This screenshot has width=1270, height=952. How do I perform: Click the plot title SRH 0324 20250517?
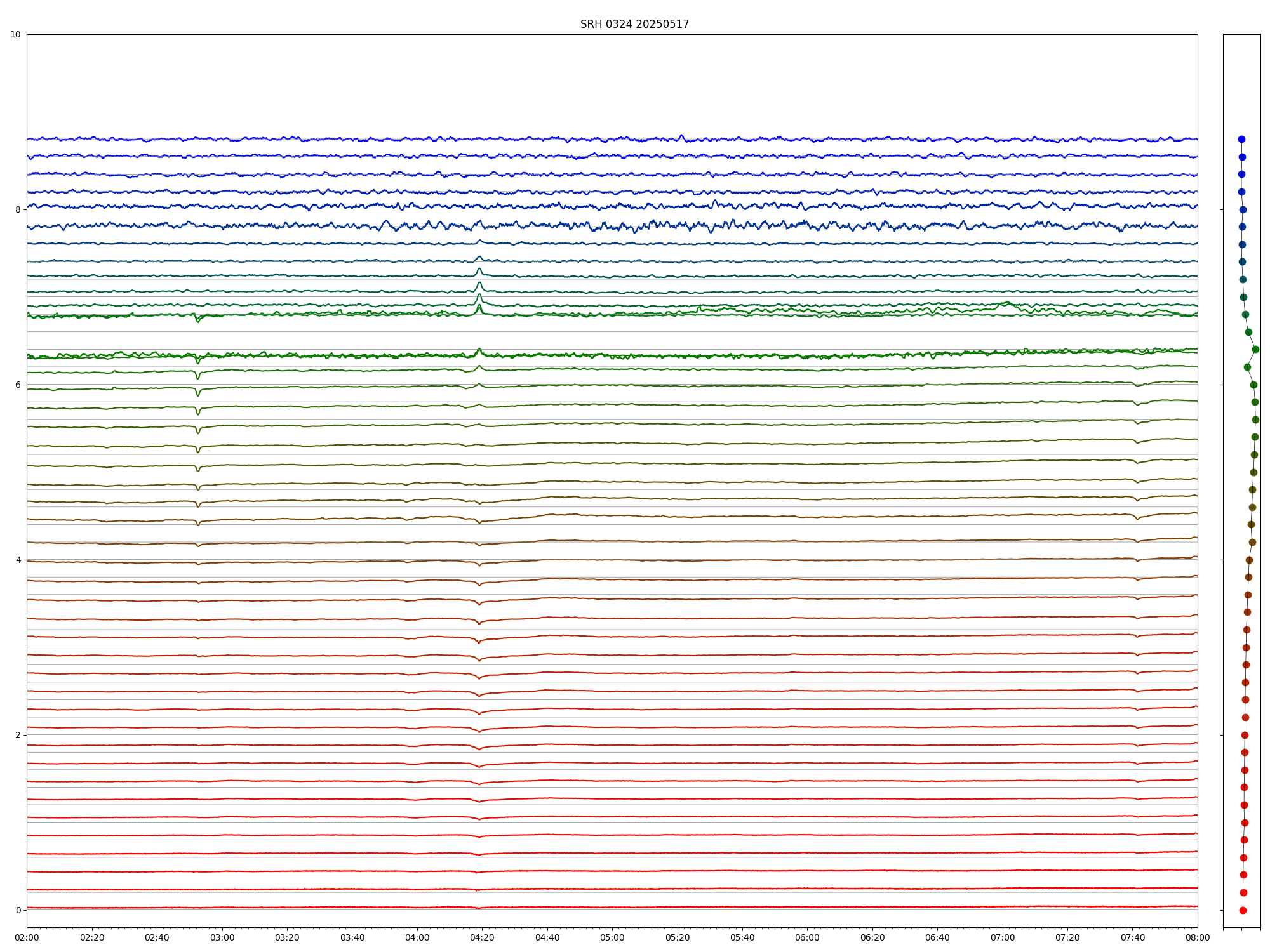[x=634, y=24]
